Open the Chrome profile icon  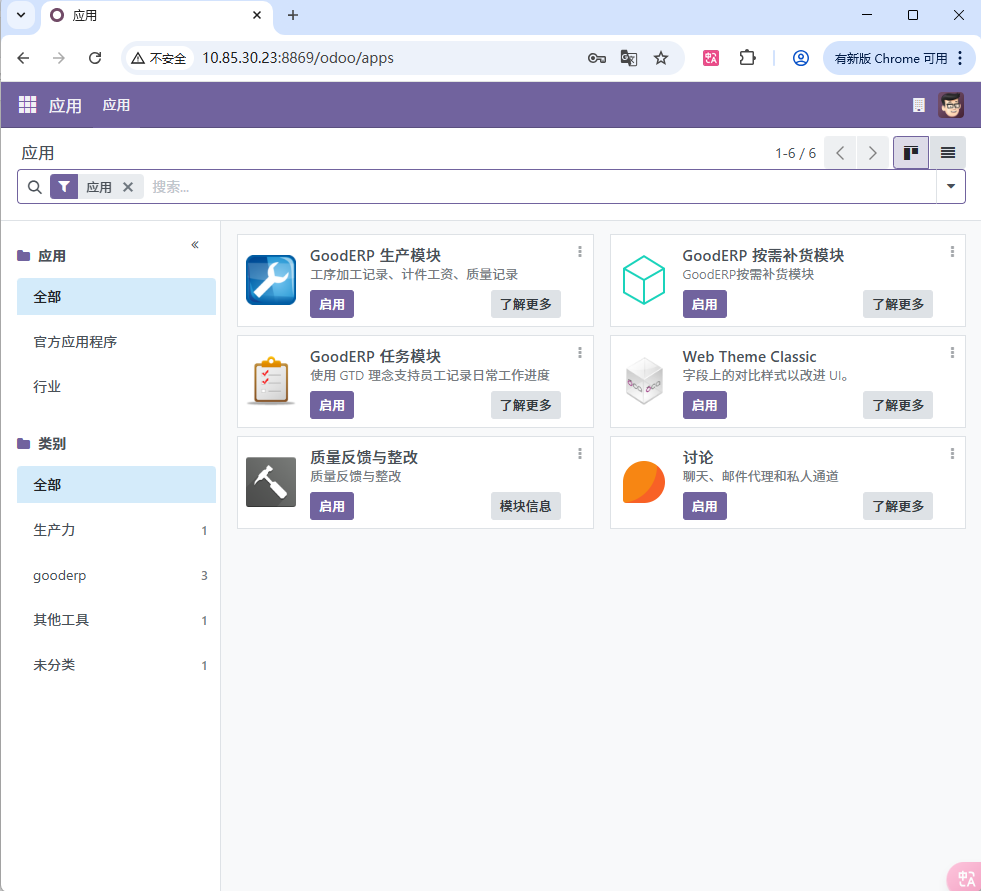[801, 58]
